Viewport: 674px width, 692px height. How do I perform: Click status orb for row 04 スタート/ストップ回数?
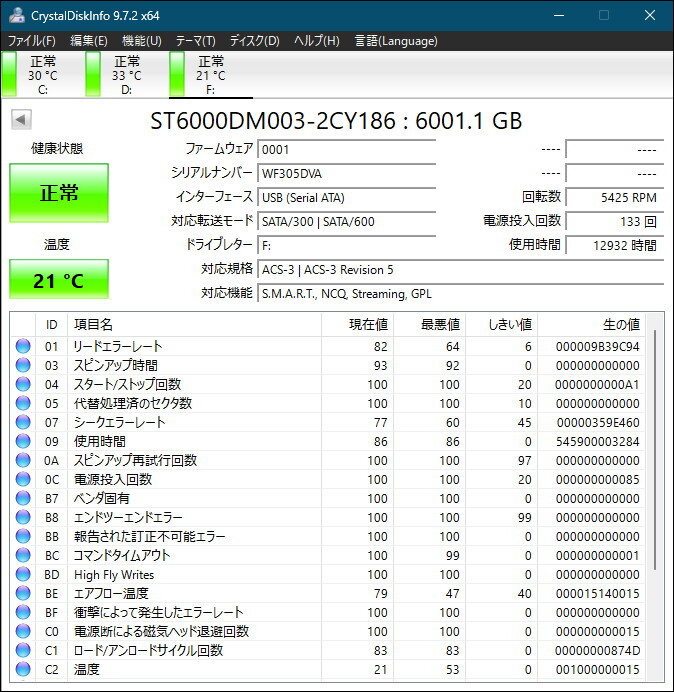(23, 384)
